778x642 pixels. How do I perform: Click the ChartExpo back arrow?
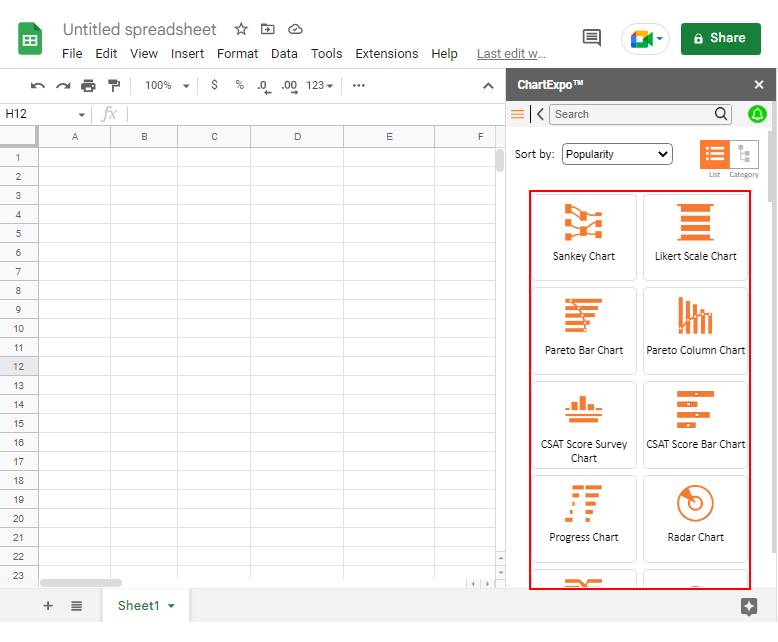pyautogui.click(x=540, y=114)
